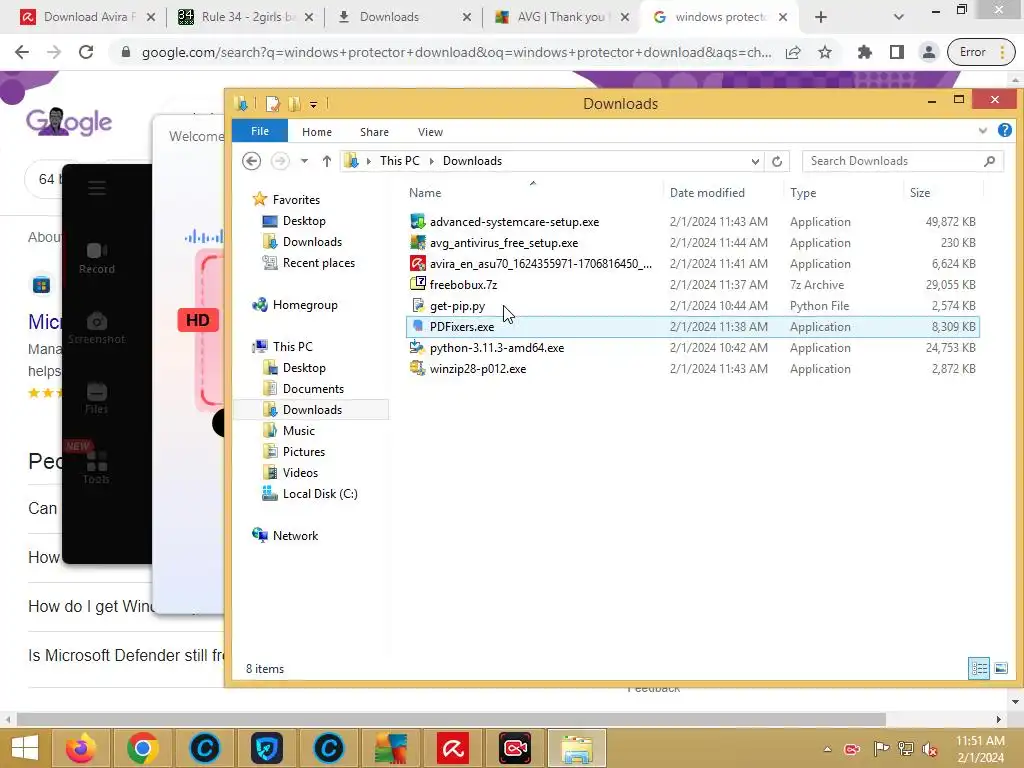Viewport: 1024px width, 768px height.
Task: Click the Forward arrow in Downloads explorer
Action: 280,161
